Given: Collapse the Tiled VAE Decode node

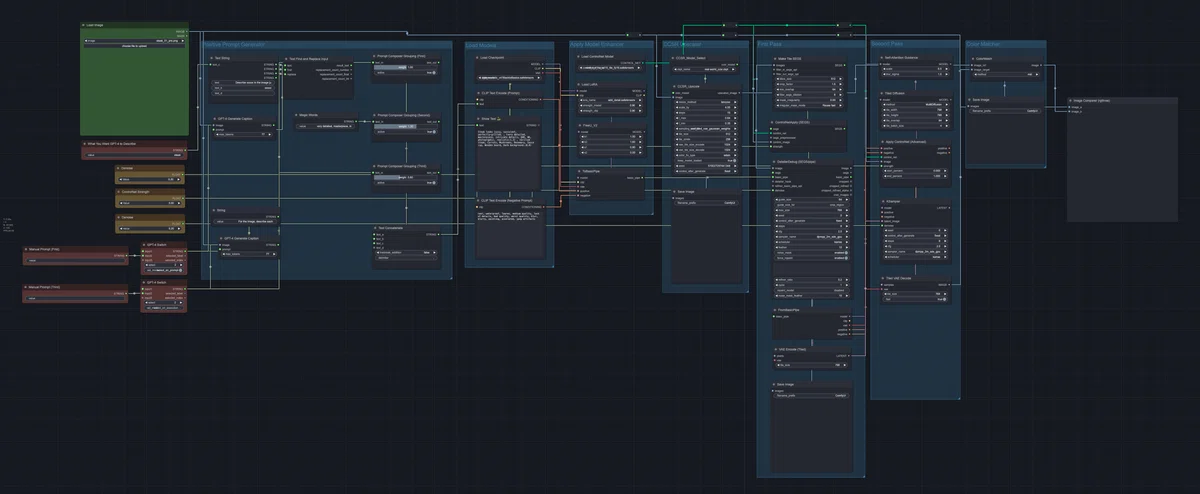Looking at the screenshot, I should click(884, 278).
